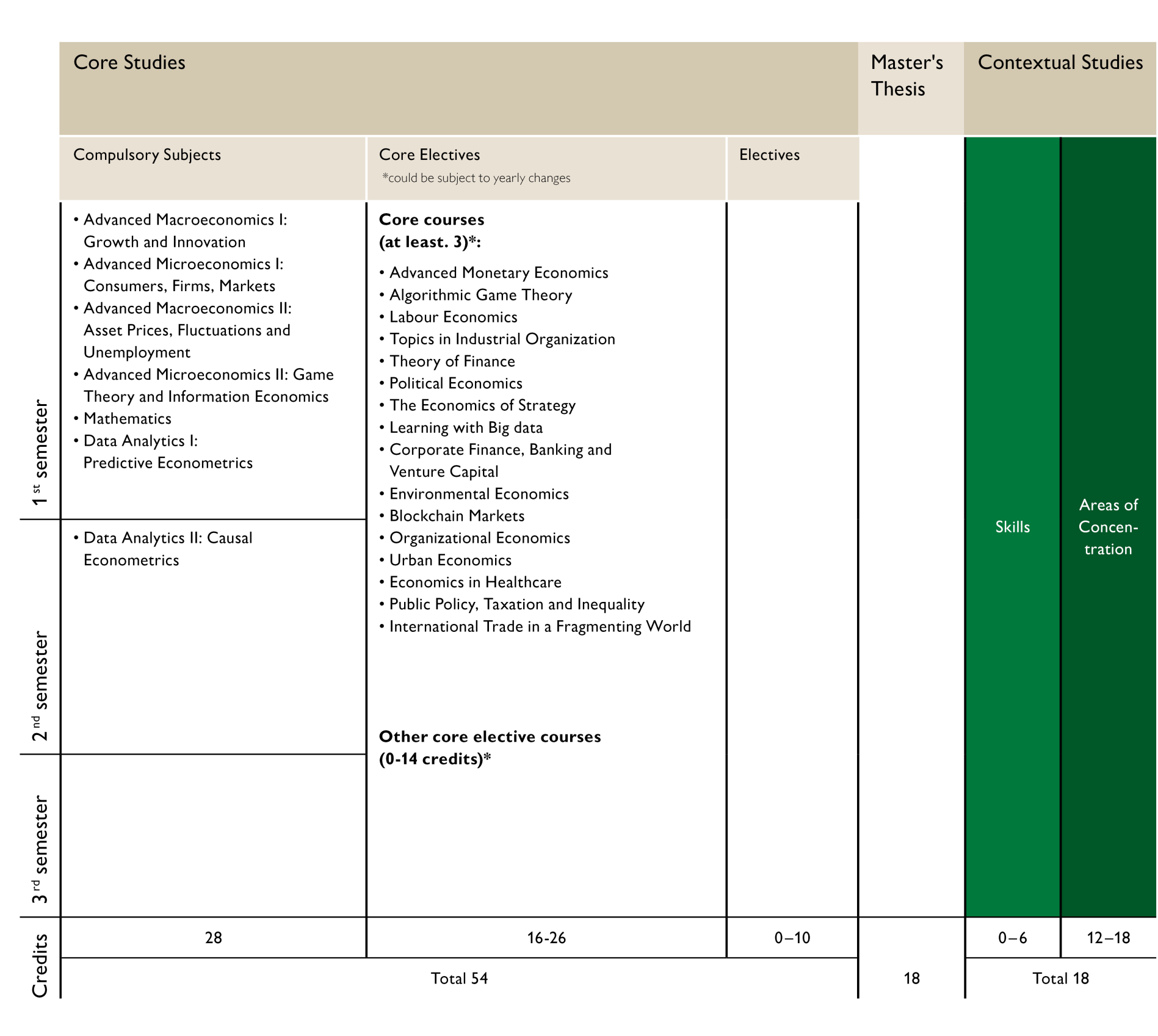This screenshot has width=1158, height=1036.
Task: Select the Compulsory Subjects column heading
Action: click(147, 155)
